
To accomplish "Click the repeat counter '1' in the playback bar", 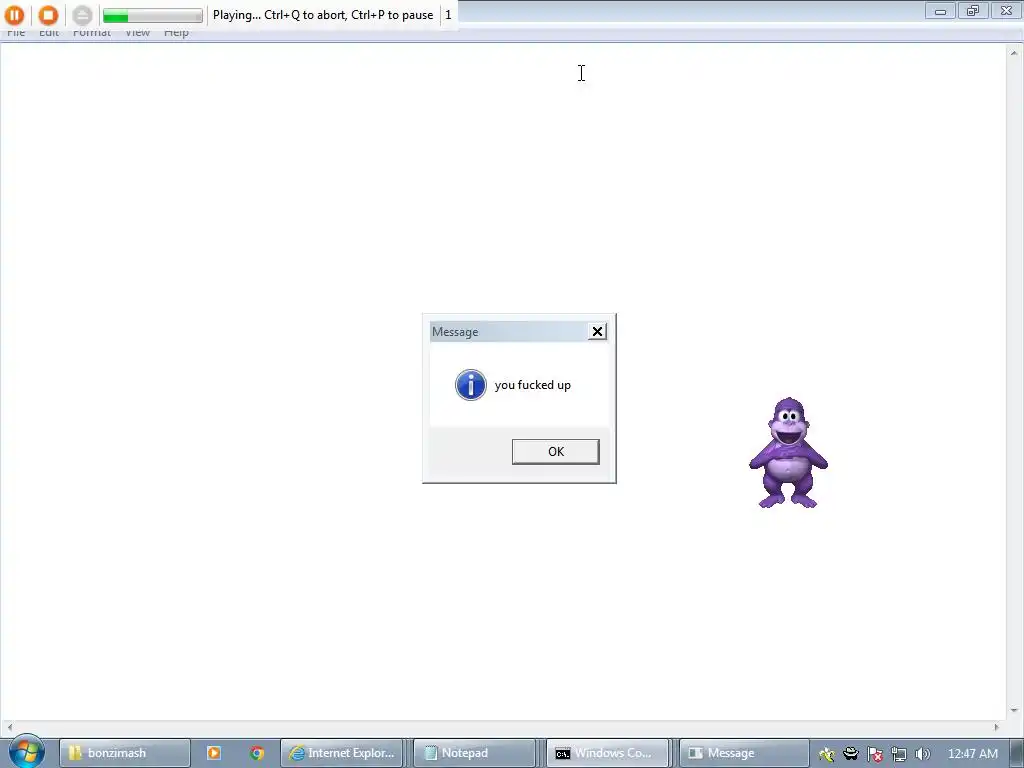I will 448,15.
